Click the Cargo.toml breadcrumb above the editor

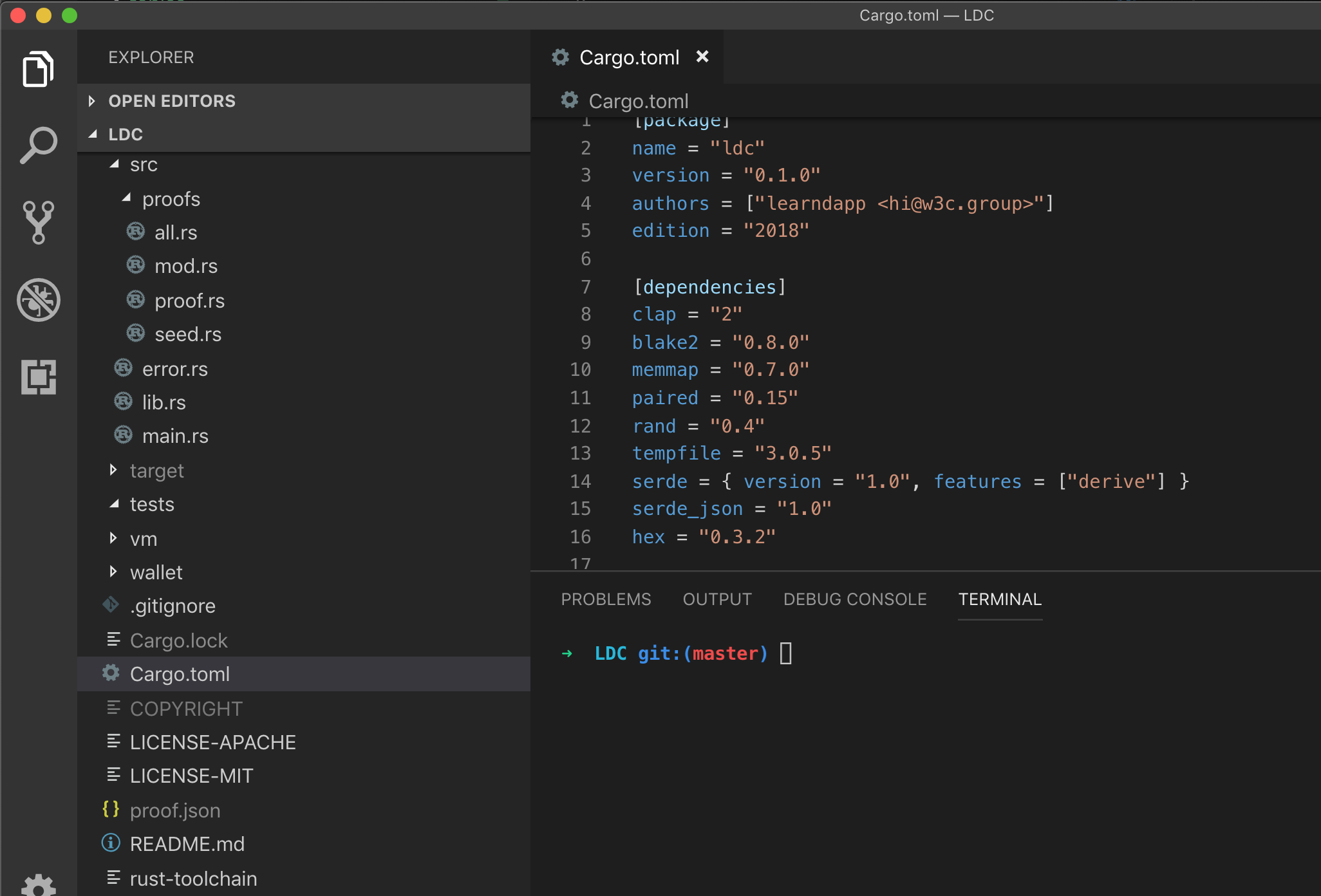coord(638,101)
